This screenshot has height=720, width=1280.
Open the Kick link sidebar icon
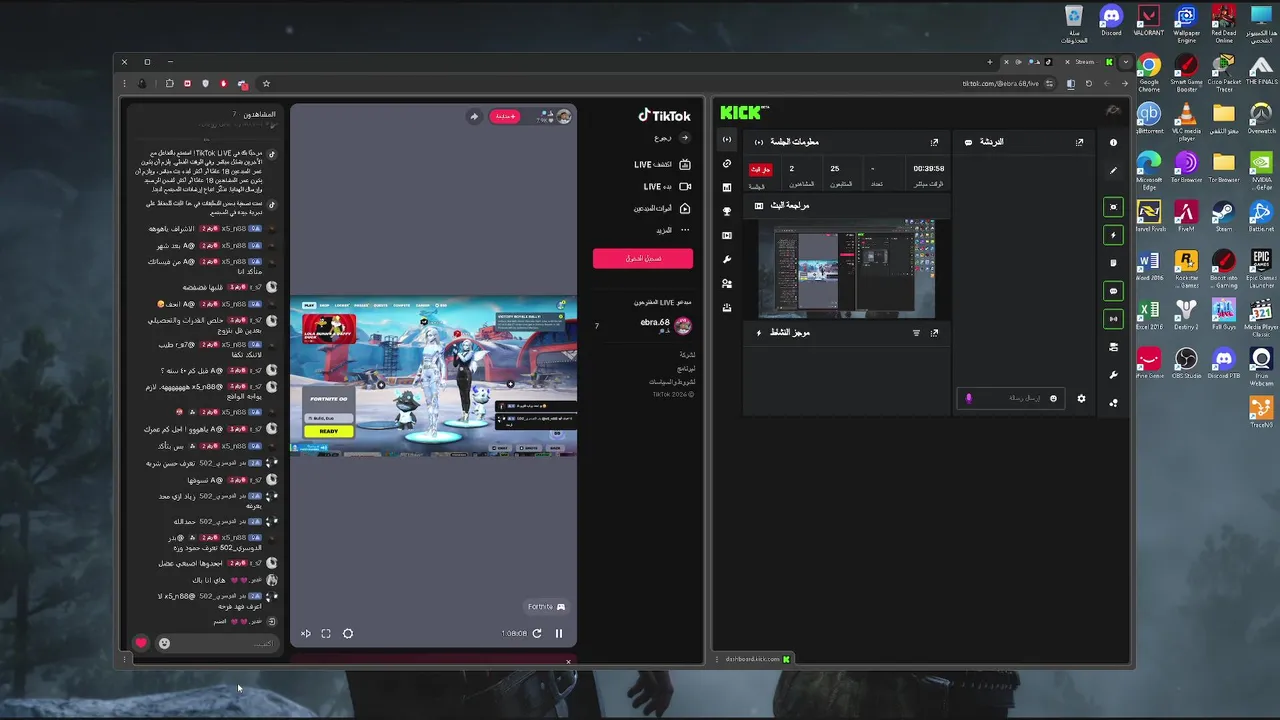[x=727, y=163]
